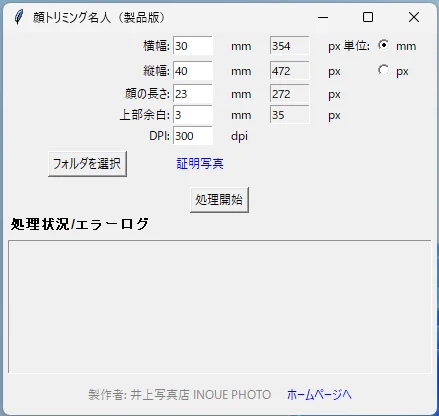Click the 上部余白 mm input field

tap(193, 115)
